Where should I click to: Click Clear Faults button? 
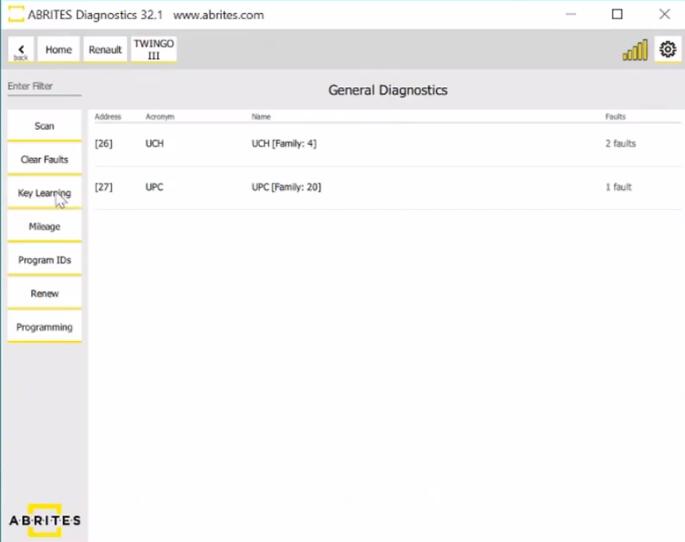pos(45,160)
